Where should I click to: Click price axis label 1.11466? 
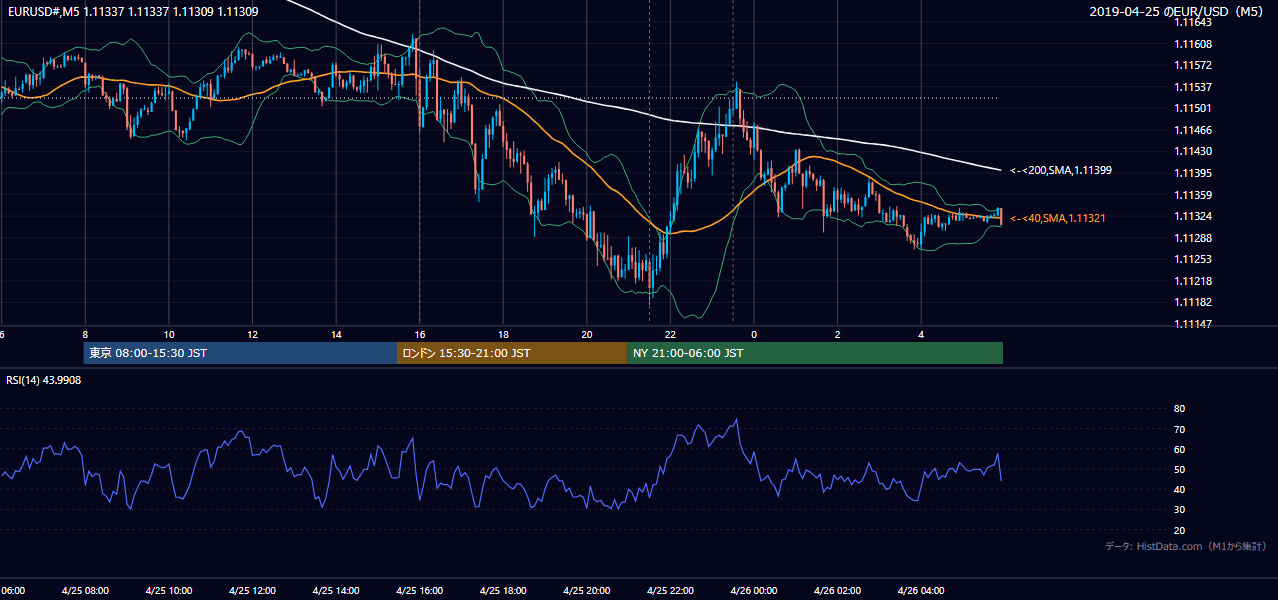[x=1193, y=130]
